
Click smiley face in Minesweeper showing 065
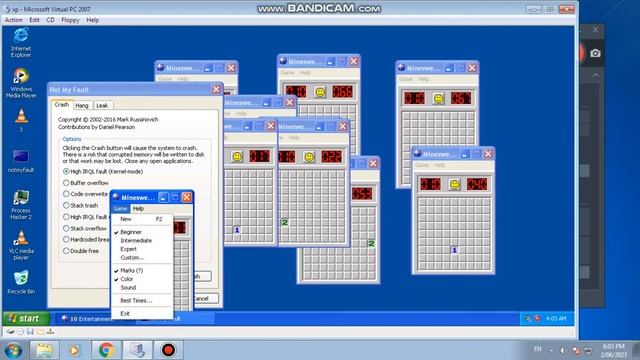coord(320,92)
